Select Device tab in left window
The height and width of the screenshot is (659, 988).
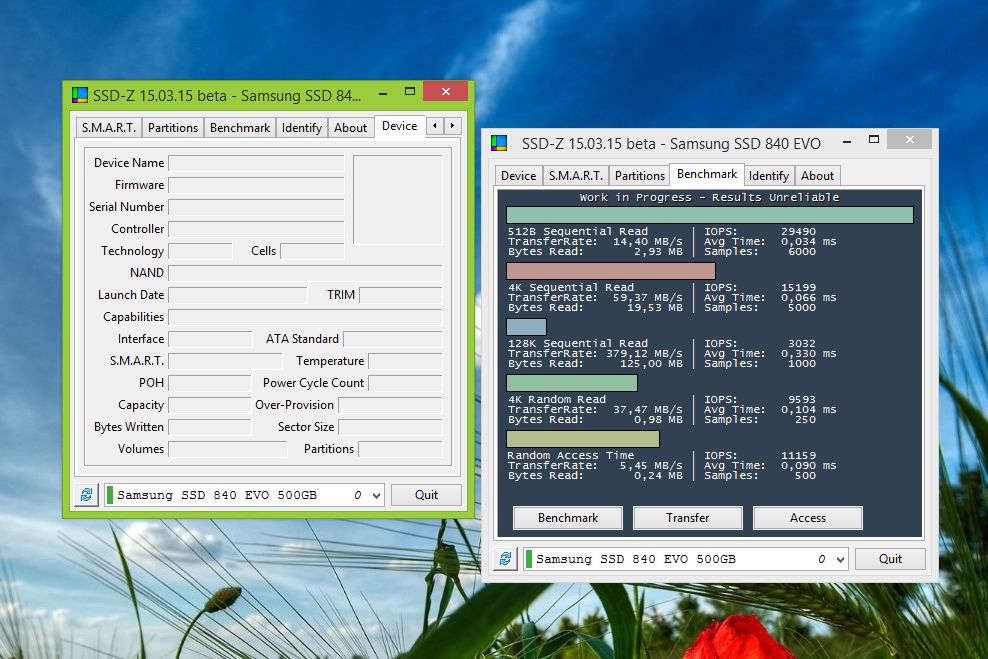[x=399, y=126]
